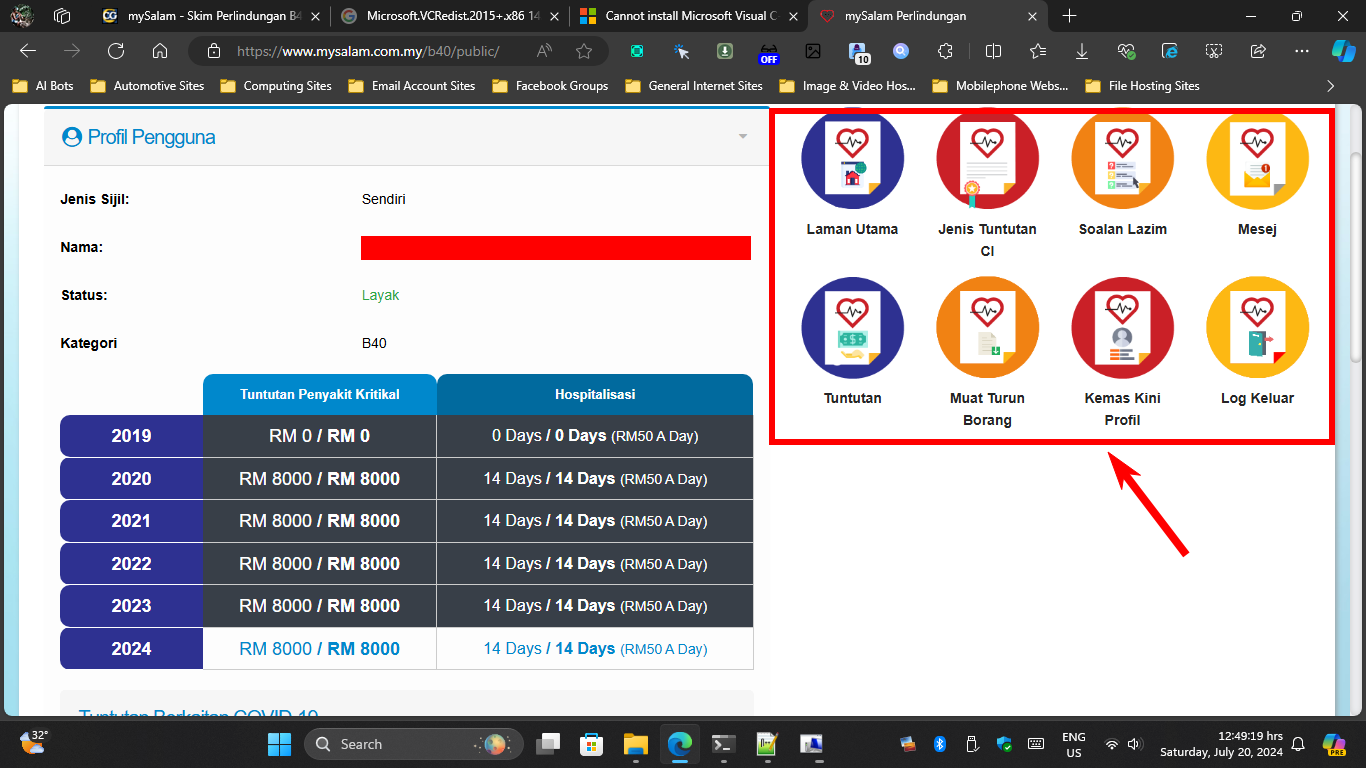Switch to Cannot install Microsoft Visual C tab
This screenshot has width=1366, height=768.
[x=689, y=16]
